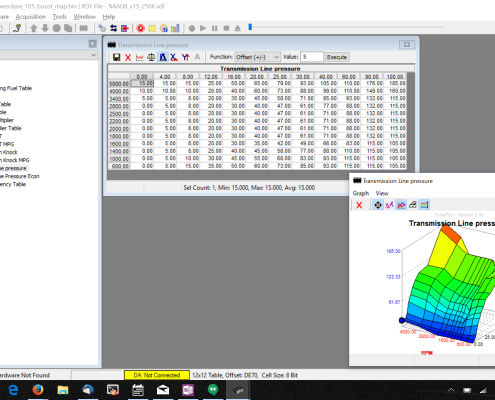Open the Graph menu in graph window
The image size is (495, 400).
click(x=361, y=193)
